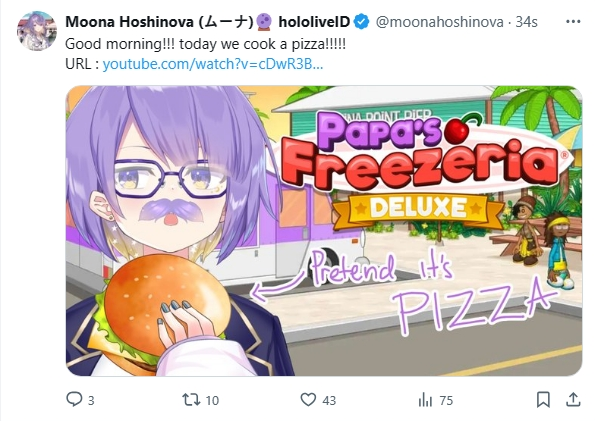This screenshot has width=595, height=421.
Task: Bookmark this post
Action: [x=543, y=400]
